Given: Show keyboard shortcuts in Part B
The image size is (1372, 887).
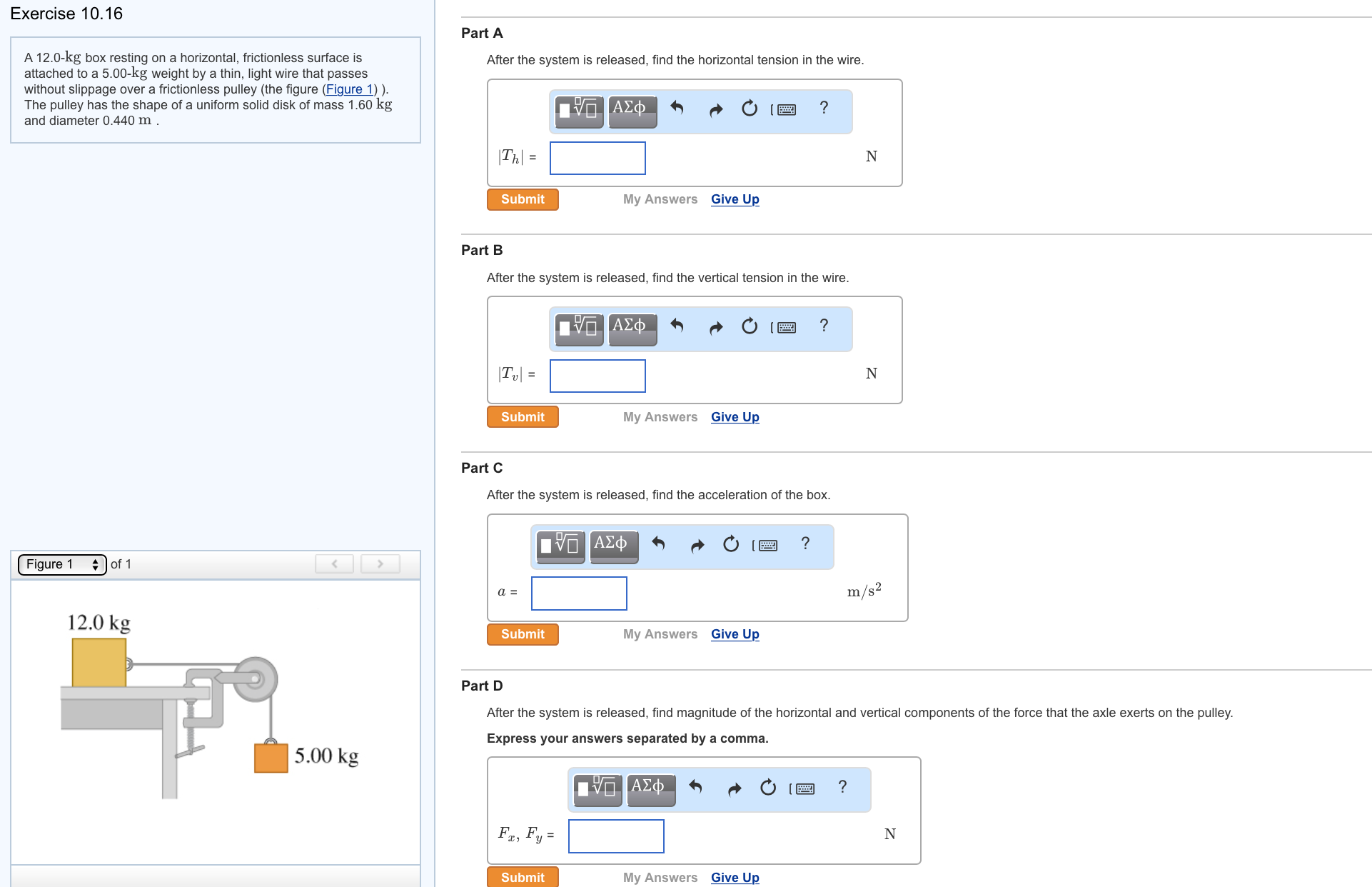Looking at the screenshot, I should pyautogui.click(x=784, y=327).
